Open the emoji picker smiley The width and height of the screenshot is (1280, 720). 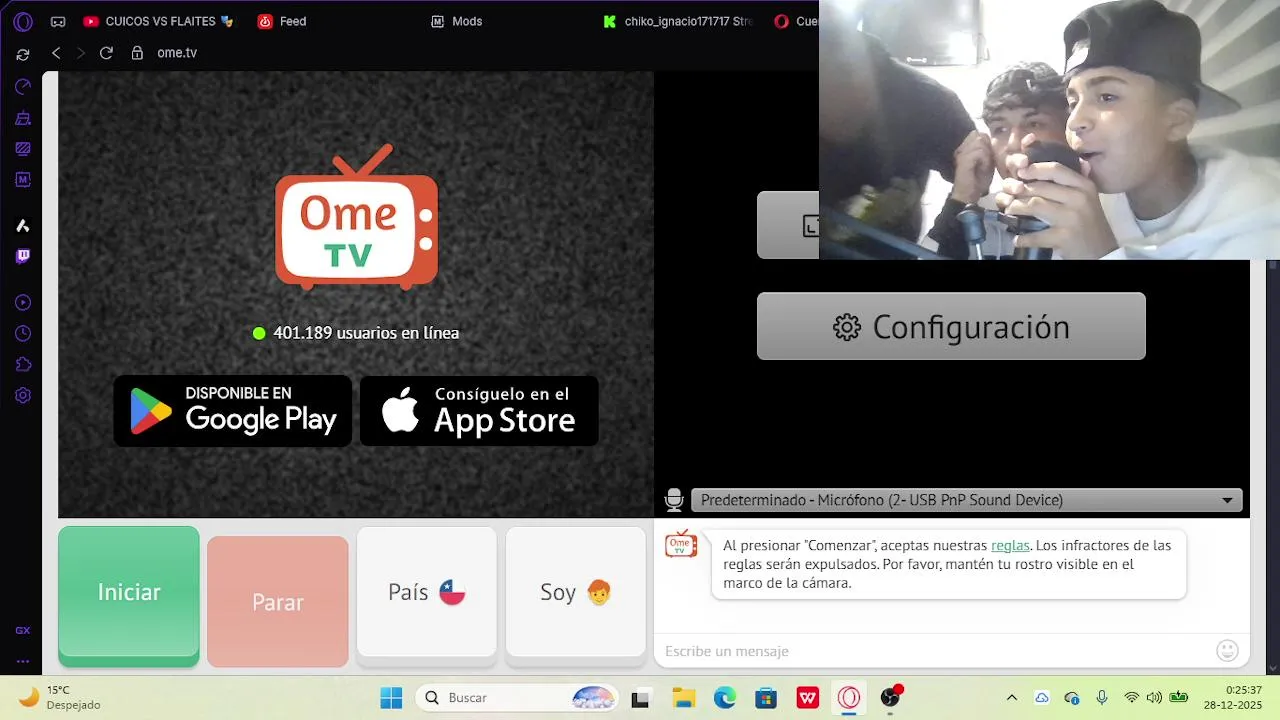pos(1227,651)
